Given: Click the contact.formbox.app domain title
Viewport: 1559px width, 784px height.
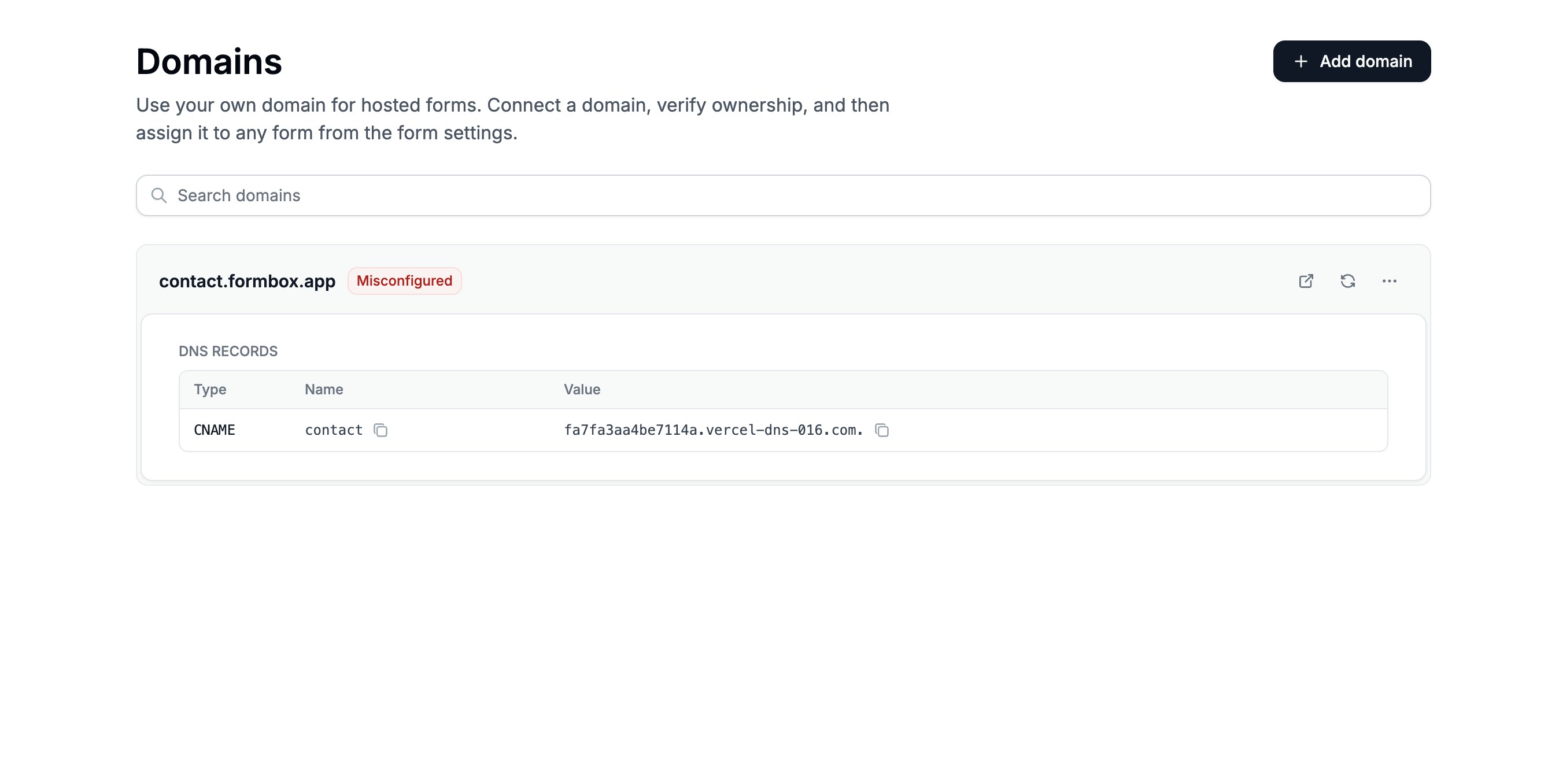Looking at the screenshot, I should [x=247, y=282].
